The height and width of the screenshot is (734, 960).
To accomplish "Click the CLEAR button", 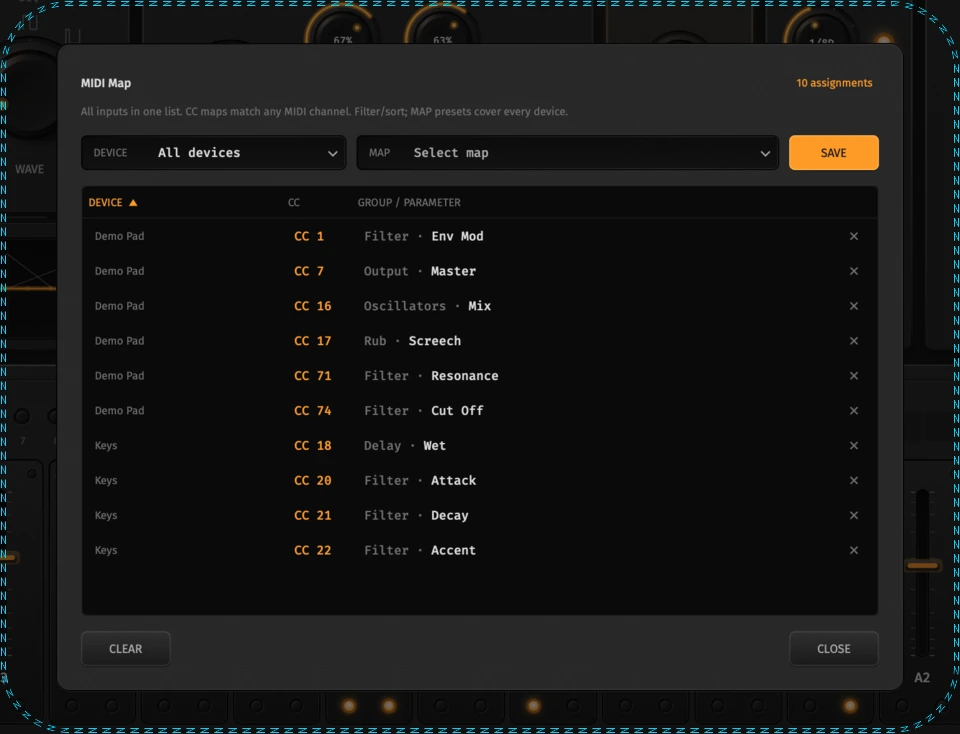I will 126,649.
